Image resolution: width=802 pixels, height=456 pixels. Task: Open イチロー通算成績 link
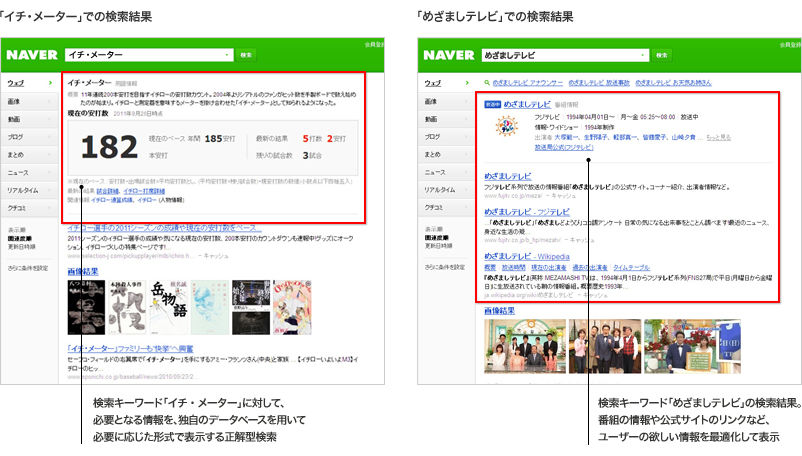tap(112, 200)
